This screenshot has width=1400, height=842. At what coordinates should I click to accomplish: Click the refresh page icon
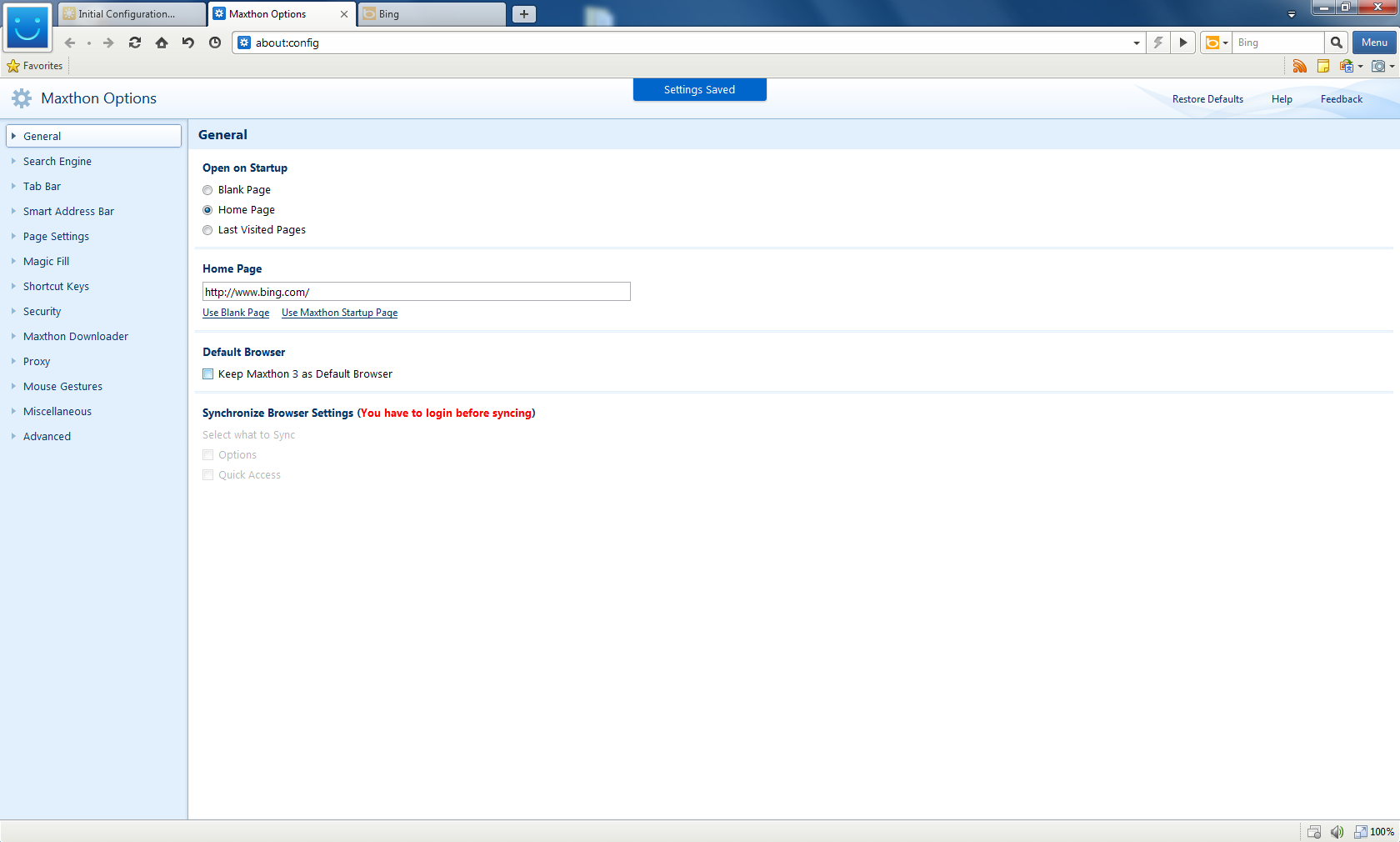point(135,43)
